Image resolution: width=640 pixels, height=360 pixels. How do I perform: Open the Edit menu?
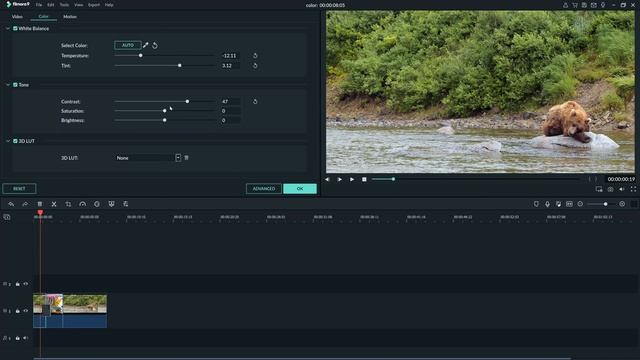51,5
